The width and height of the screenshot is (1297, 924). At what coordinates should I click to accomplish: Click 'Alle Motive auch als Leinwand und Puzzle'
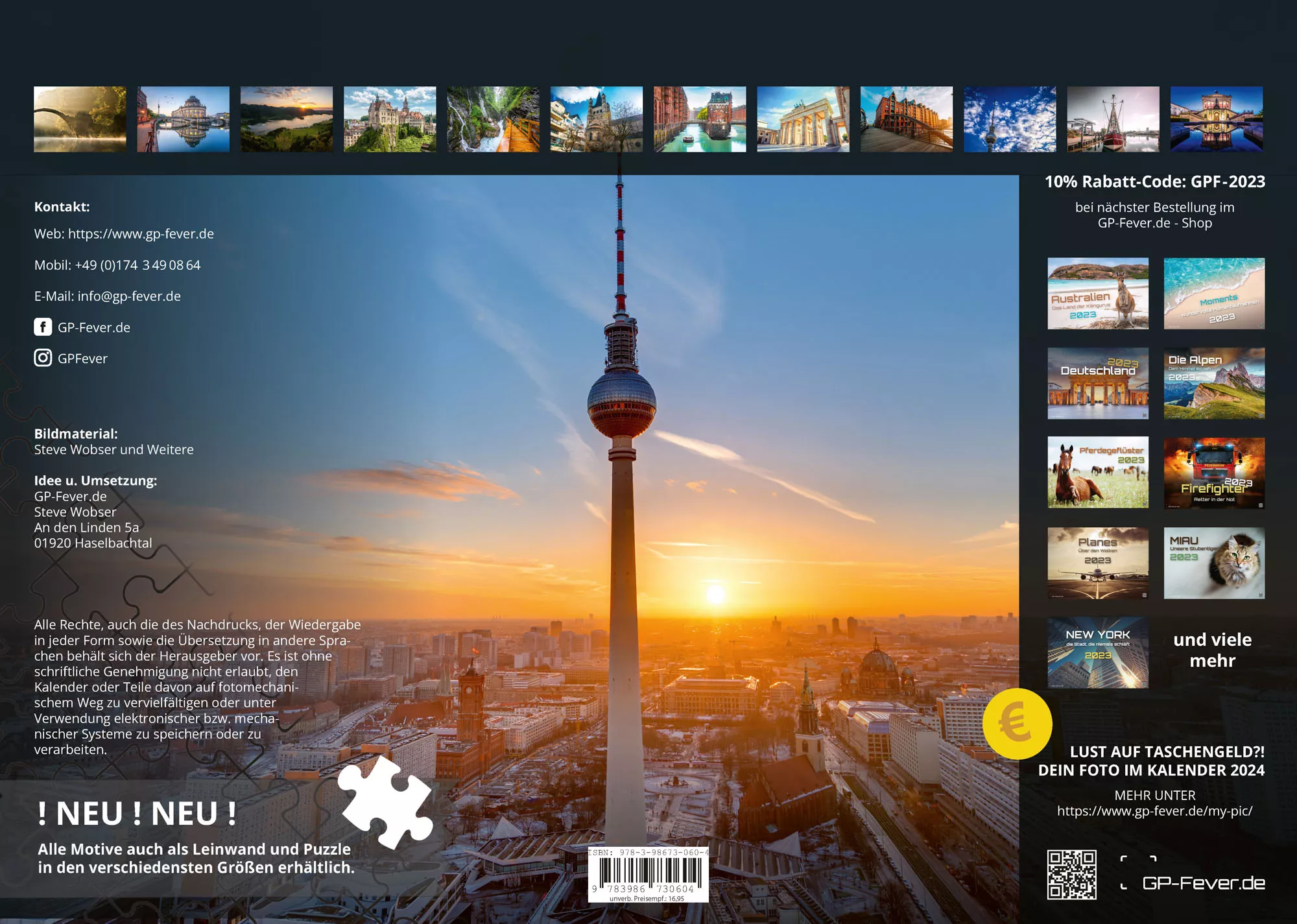[x=194, y=849]
